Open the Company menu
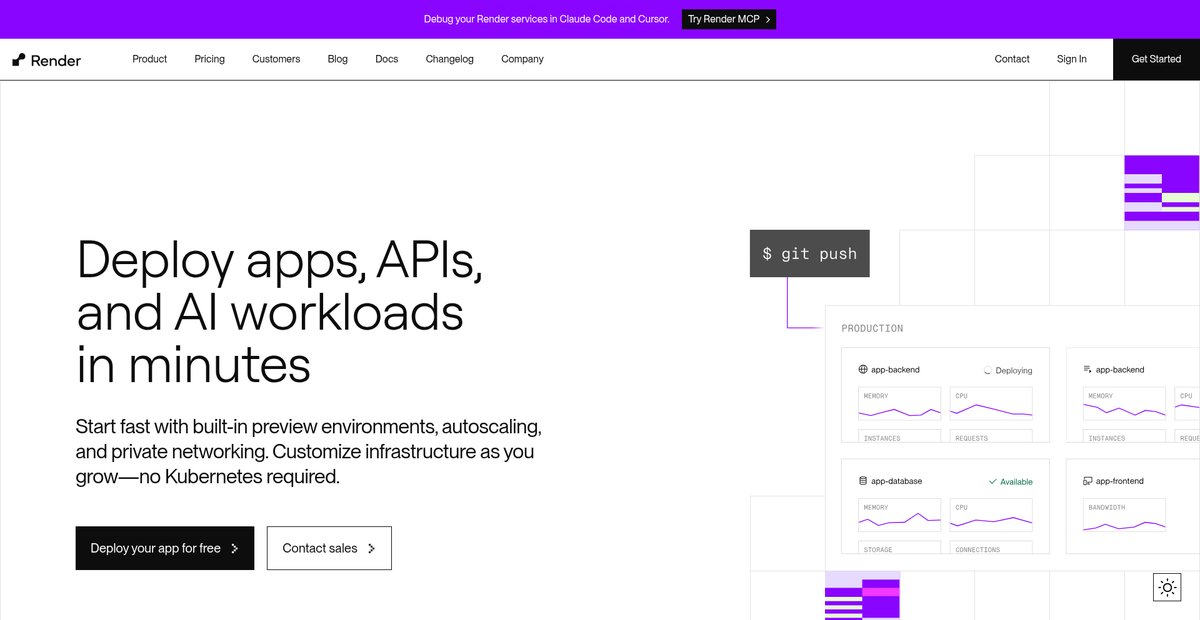Viewport: 1200px width, 620px height. 523,59
